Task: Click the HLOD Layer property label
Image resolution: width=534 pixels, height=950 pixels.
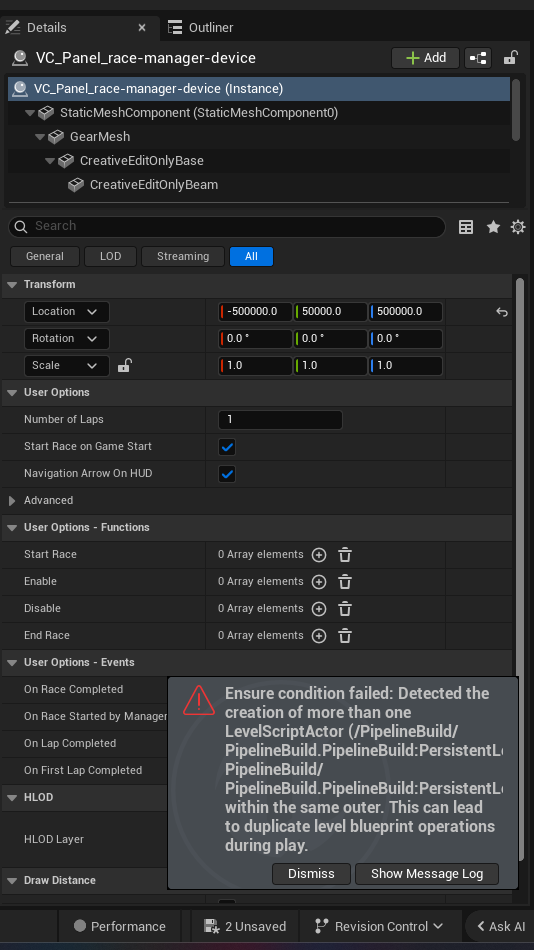Action: point(53,839)
